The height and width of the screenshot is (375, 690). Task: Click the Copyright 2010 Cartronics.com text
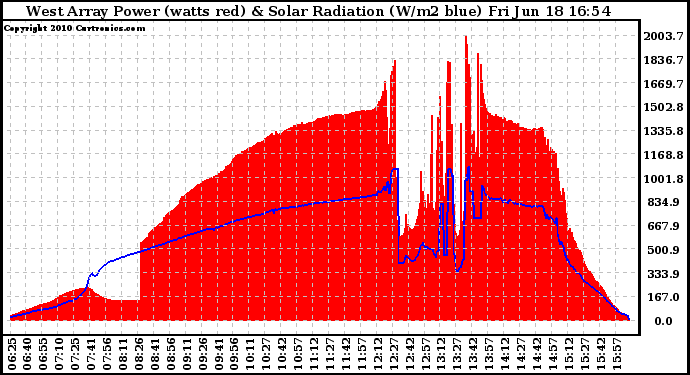[75, 28]
